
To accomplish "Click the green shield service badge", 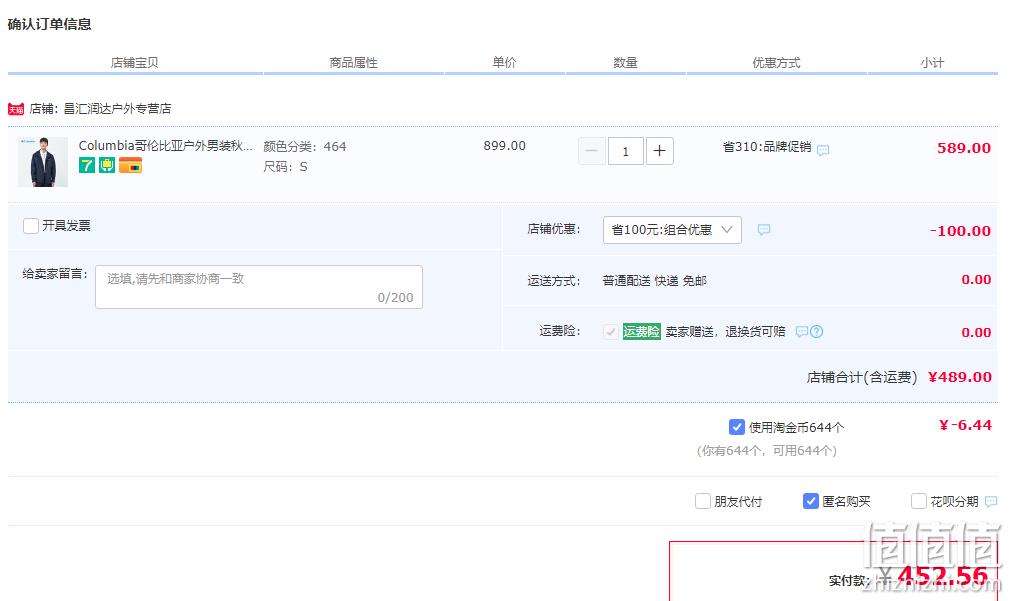I will point(106,166).
